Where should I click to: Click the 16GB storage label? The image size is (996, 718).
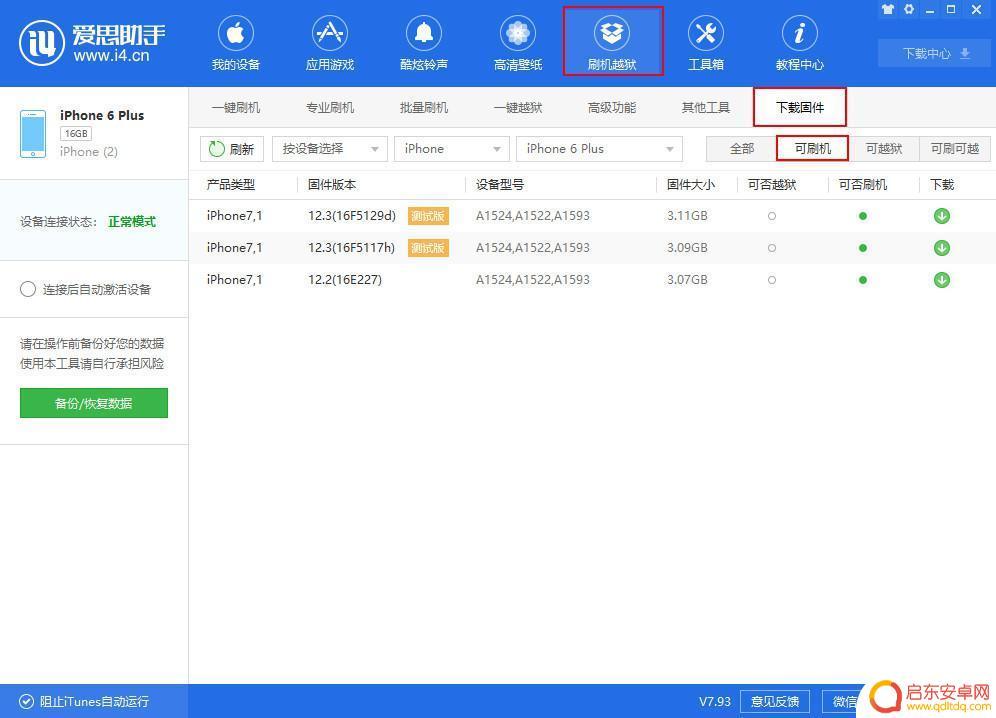(x=76, y=133)
